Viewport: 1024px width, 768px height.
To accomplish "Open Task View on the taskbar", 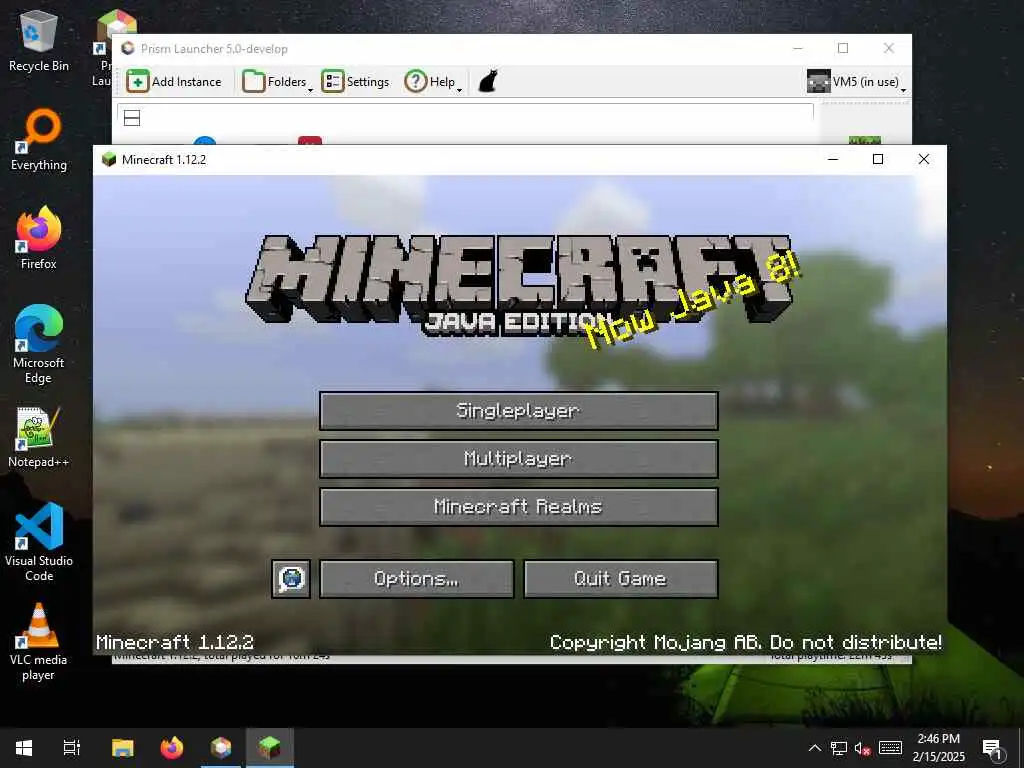I will [72, 748].
